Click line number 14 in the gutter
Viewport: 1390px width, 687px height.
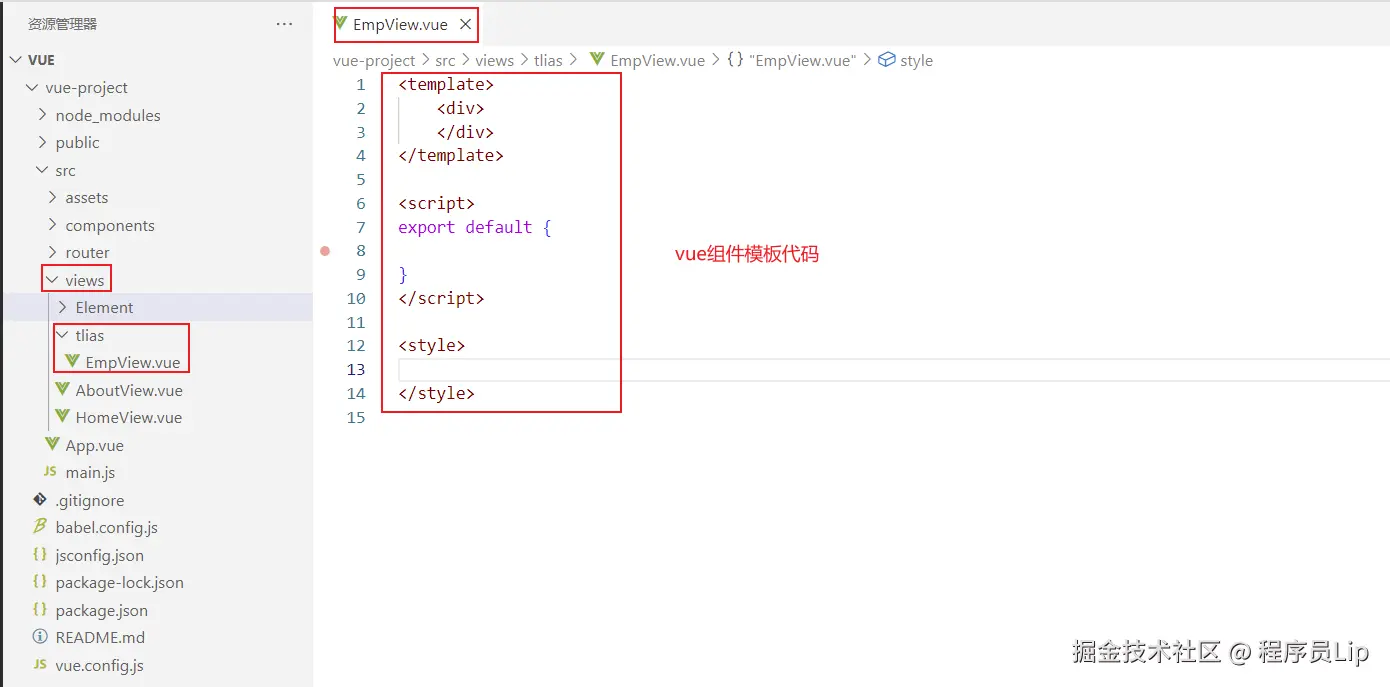(x=356, y=393)
